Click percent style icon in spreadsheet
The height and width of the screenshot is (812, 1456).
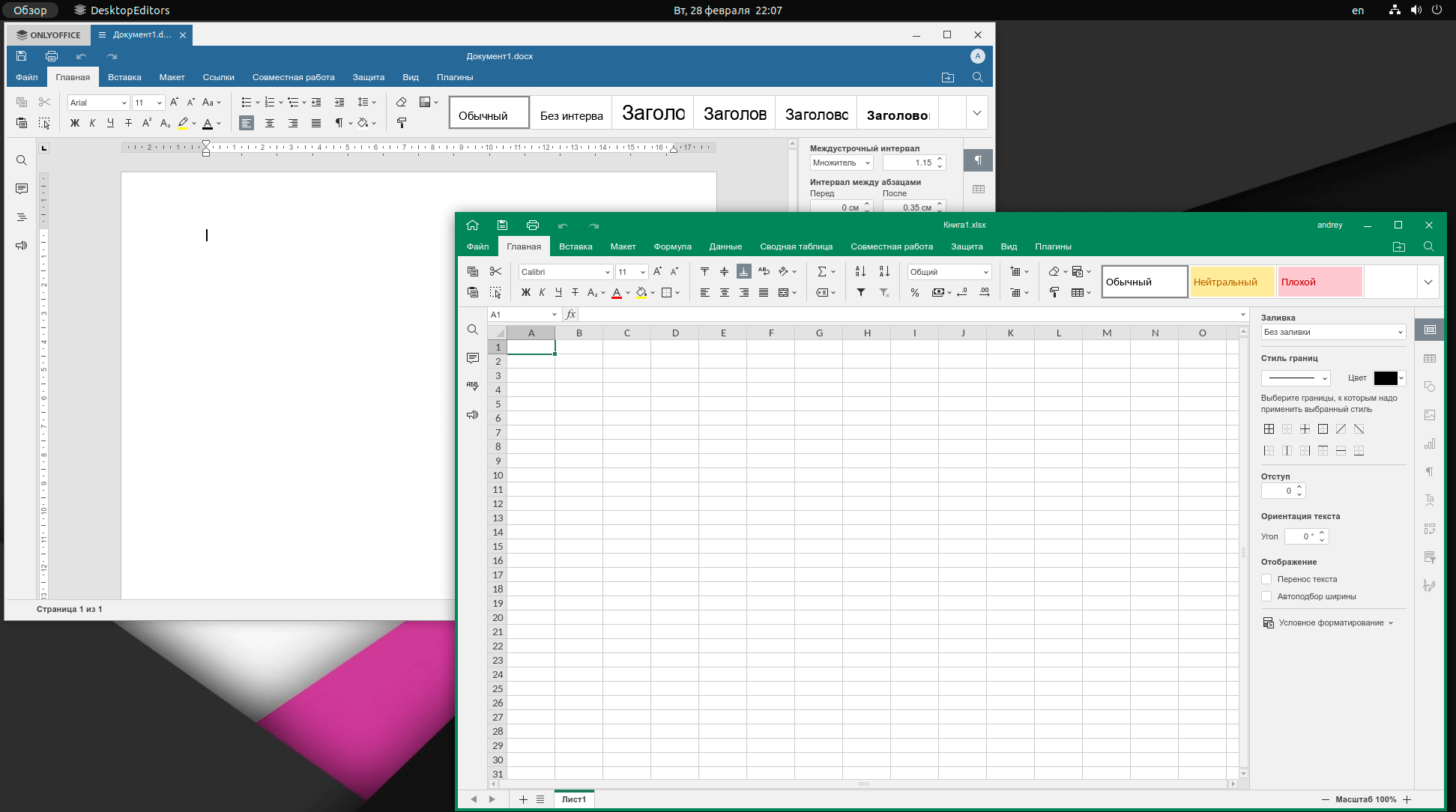point(915,292)
